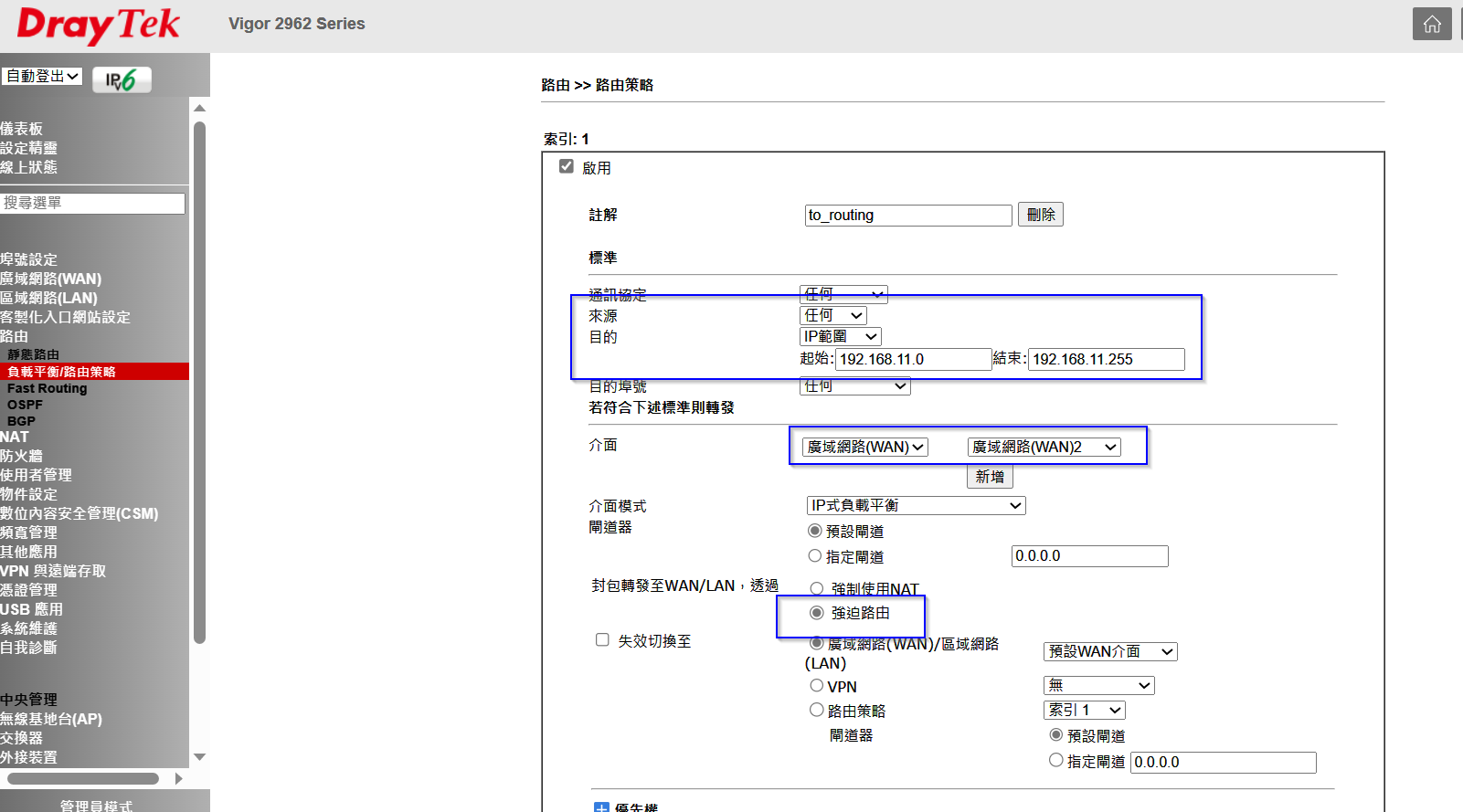Open the 來源 source dropdown
Screen dimensions: 1463x812
tap(832, 316)
